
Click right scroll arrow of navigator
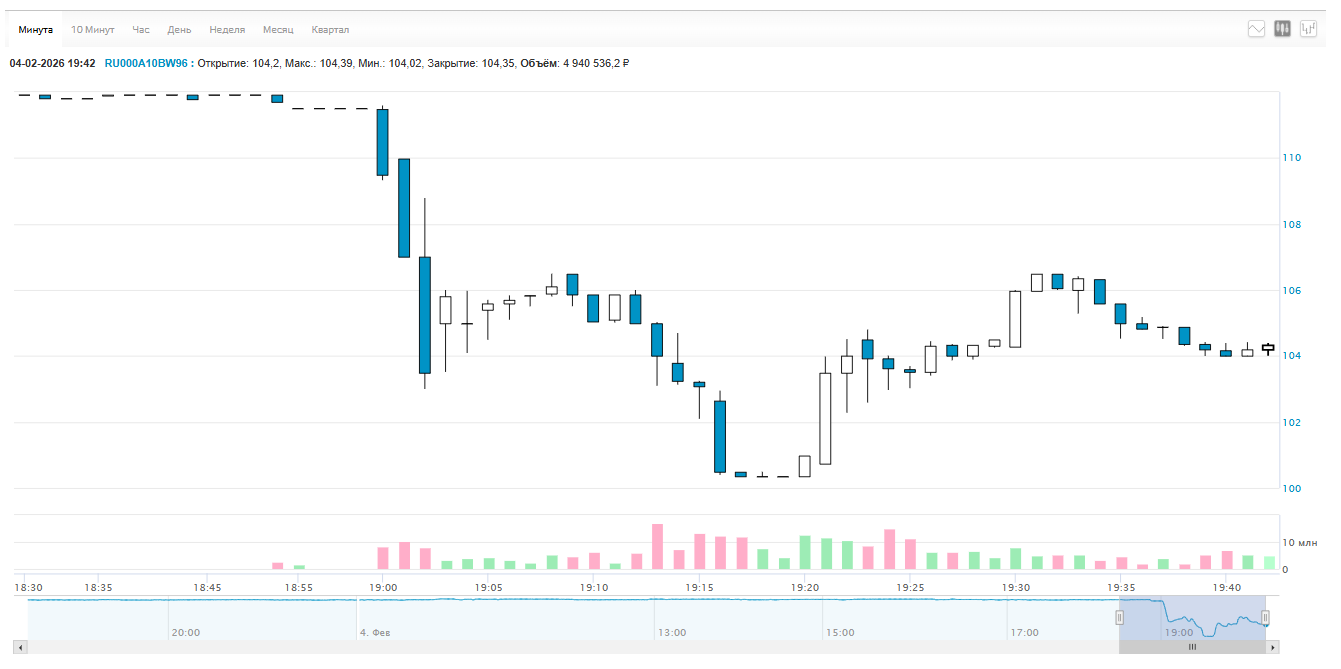1273,648
